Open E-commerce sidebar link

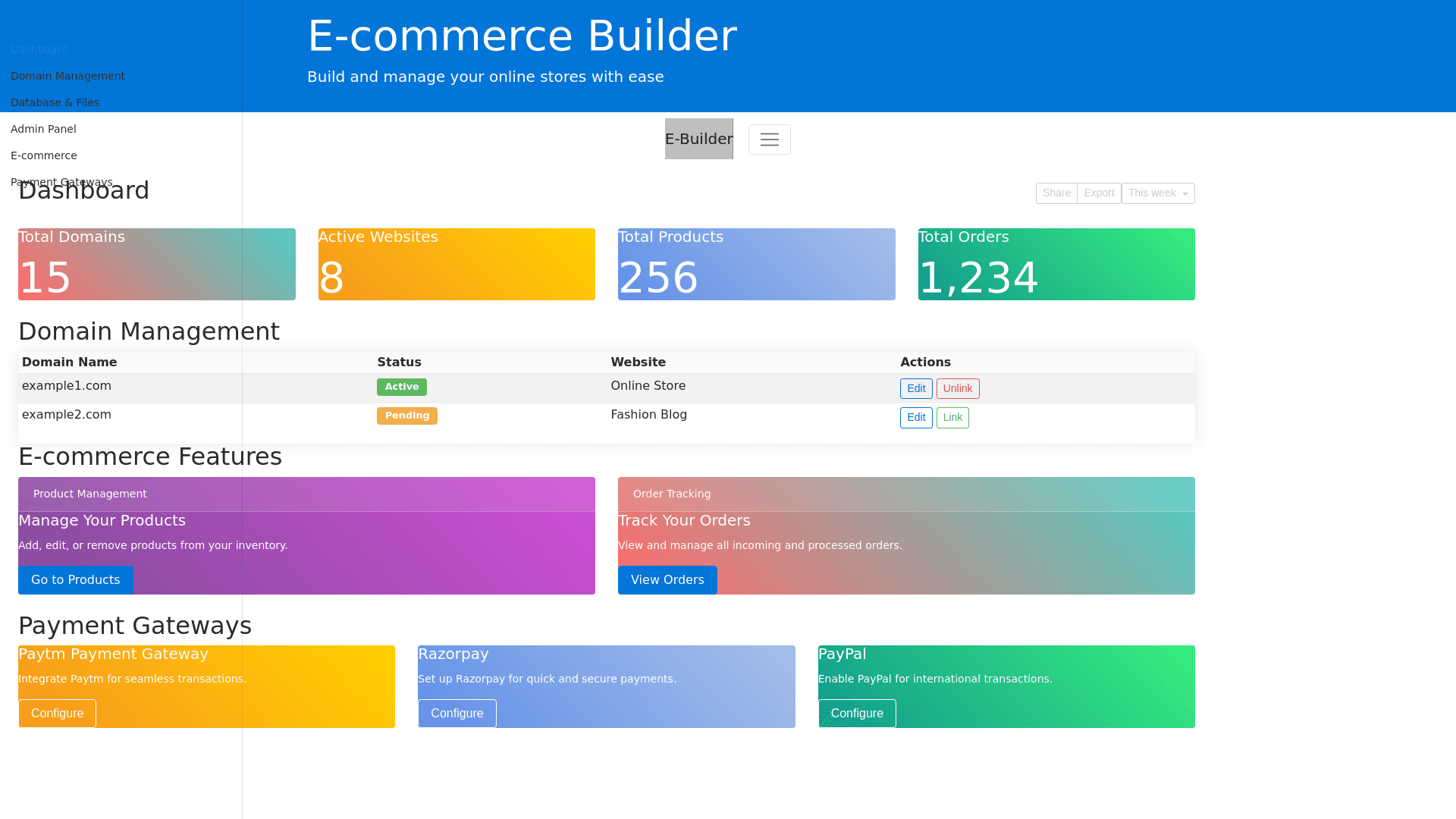coord(44,156)
